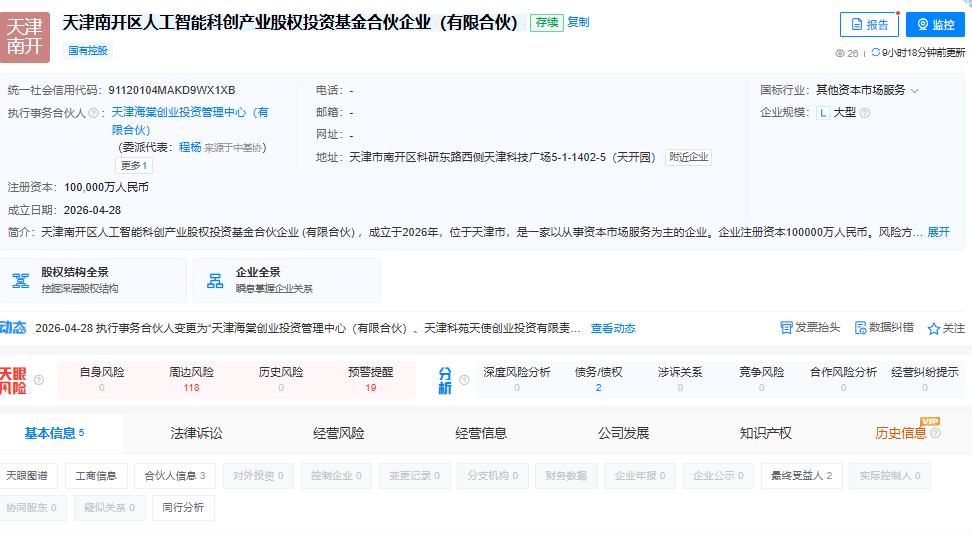Expand 更多 1 partners list

[133, 166]
